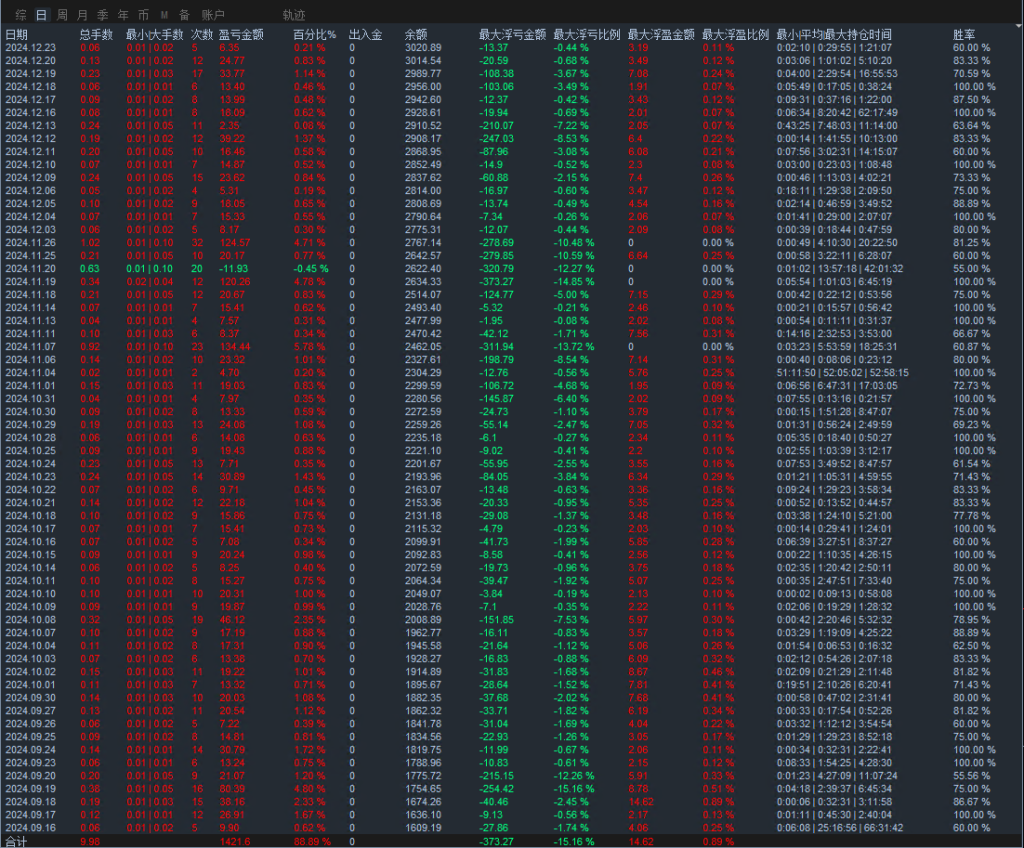The image size is (1024, 848).
Task: Click the M tab
Action: coord(164,15)
